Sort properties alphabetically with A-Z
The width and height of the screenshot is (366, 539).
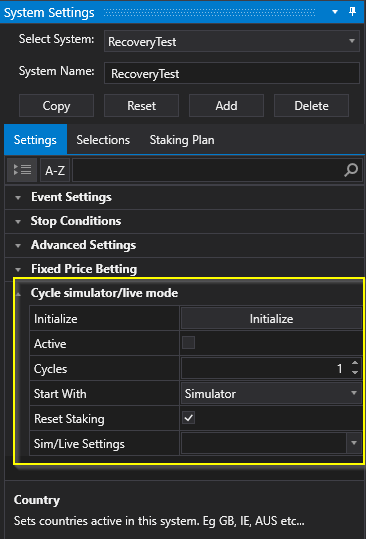[x=55, y=170]
